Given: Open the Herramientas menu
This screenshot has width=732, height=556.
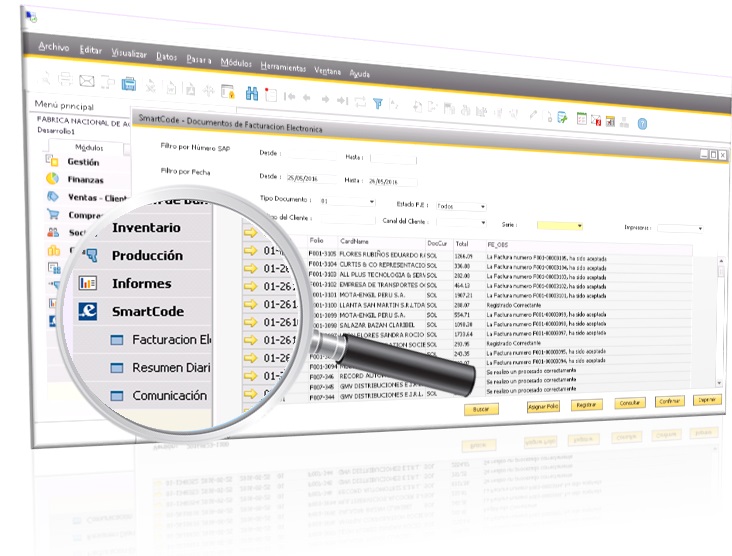Looking at the screenshot, I should (282, 67).
